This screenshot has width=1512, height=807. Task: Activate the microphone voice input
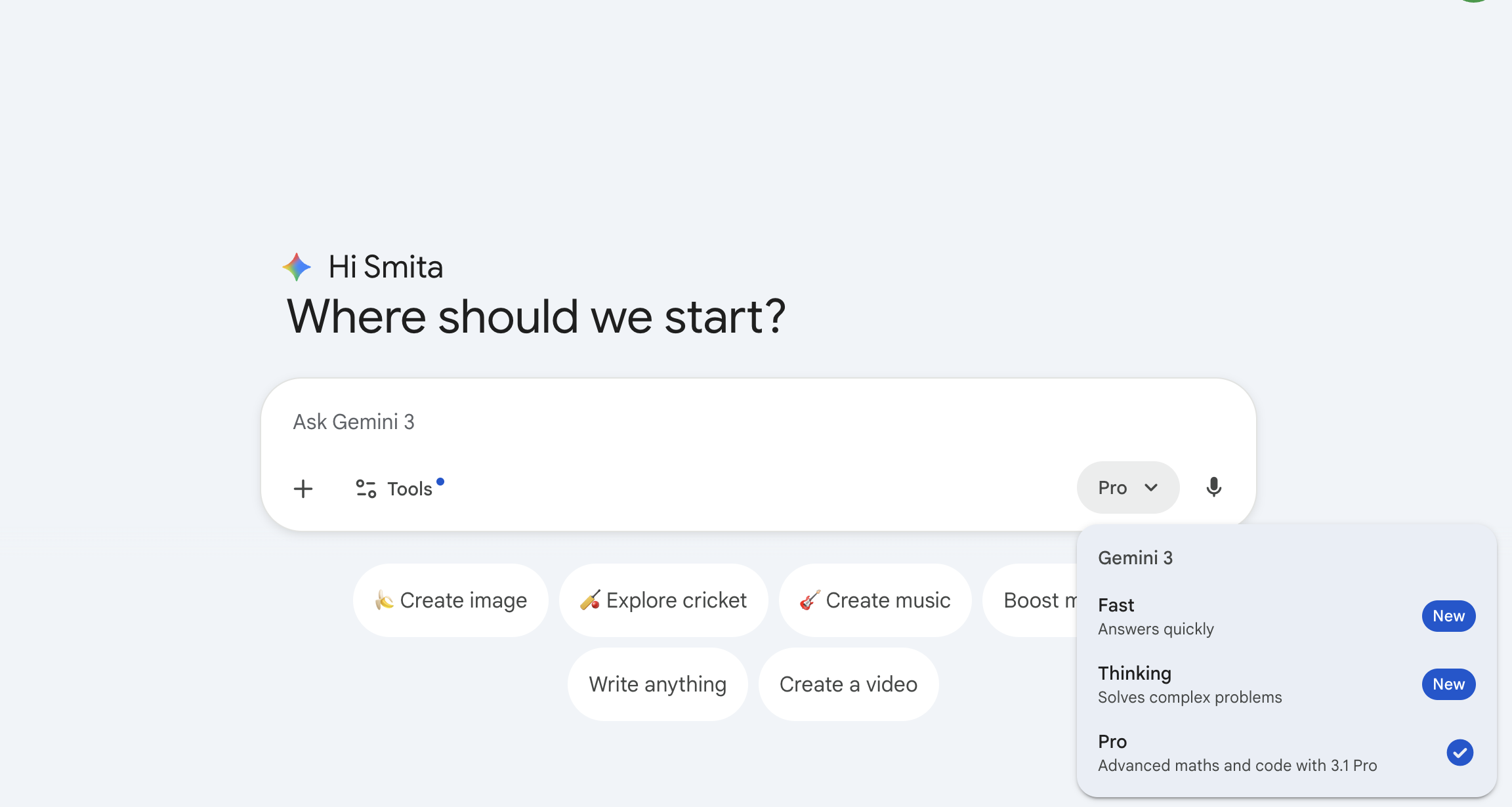click(1214, 487)
